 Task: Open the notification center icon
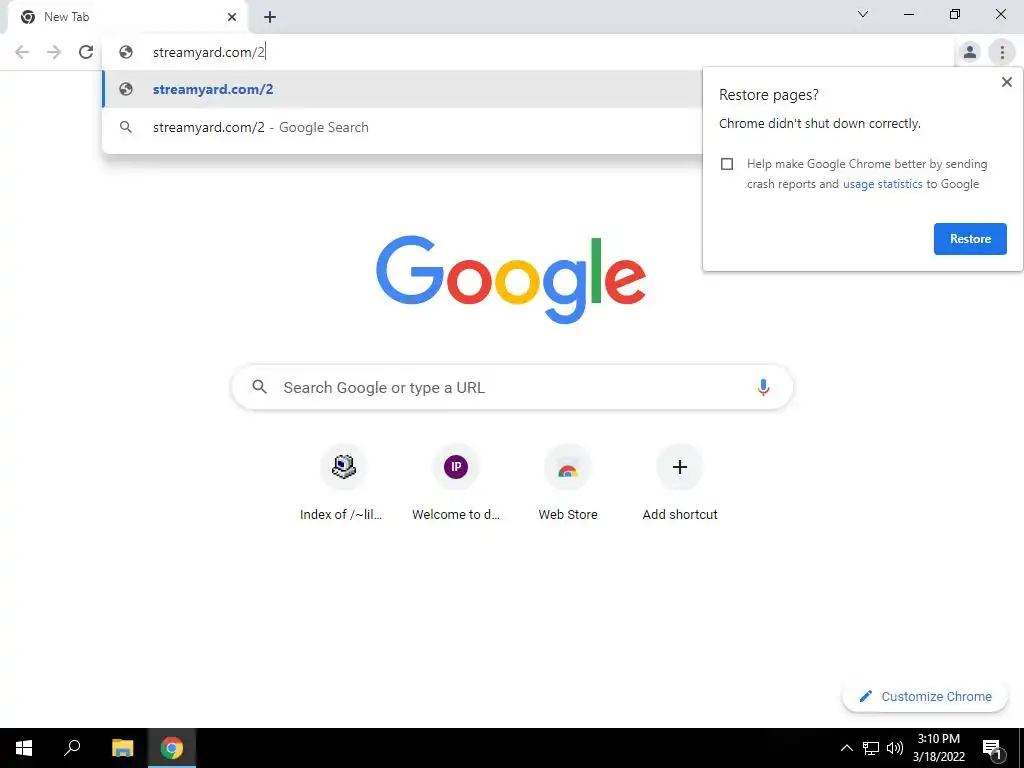(x=993, y=748)
